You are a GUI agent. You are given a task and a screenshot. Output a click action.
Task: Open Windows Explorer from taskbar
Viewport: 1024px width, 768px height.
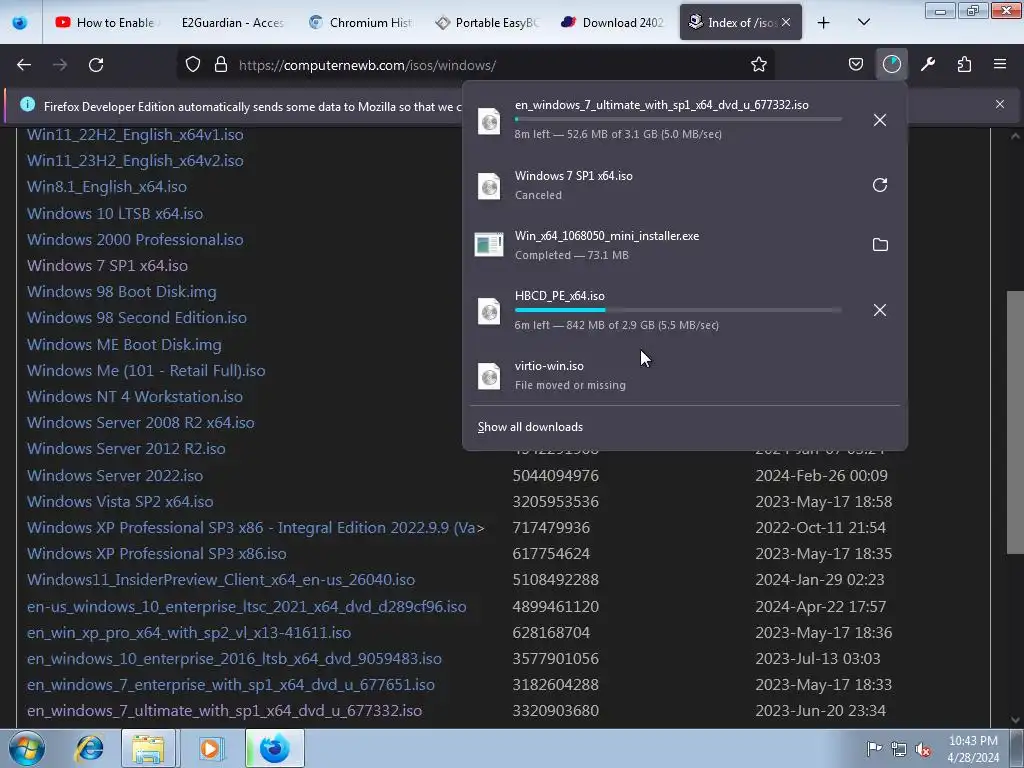tap(148, 748)
